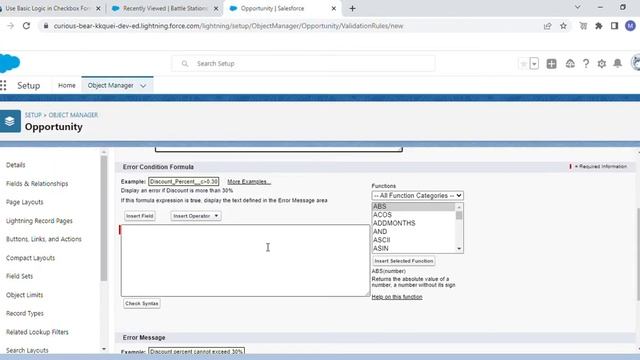Image resolution: width=640 pixels, height=360 pixels.
Task: Select ABS in the functions list
Action: click(413, 207)
